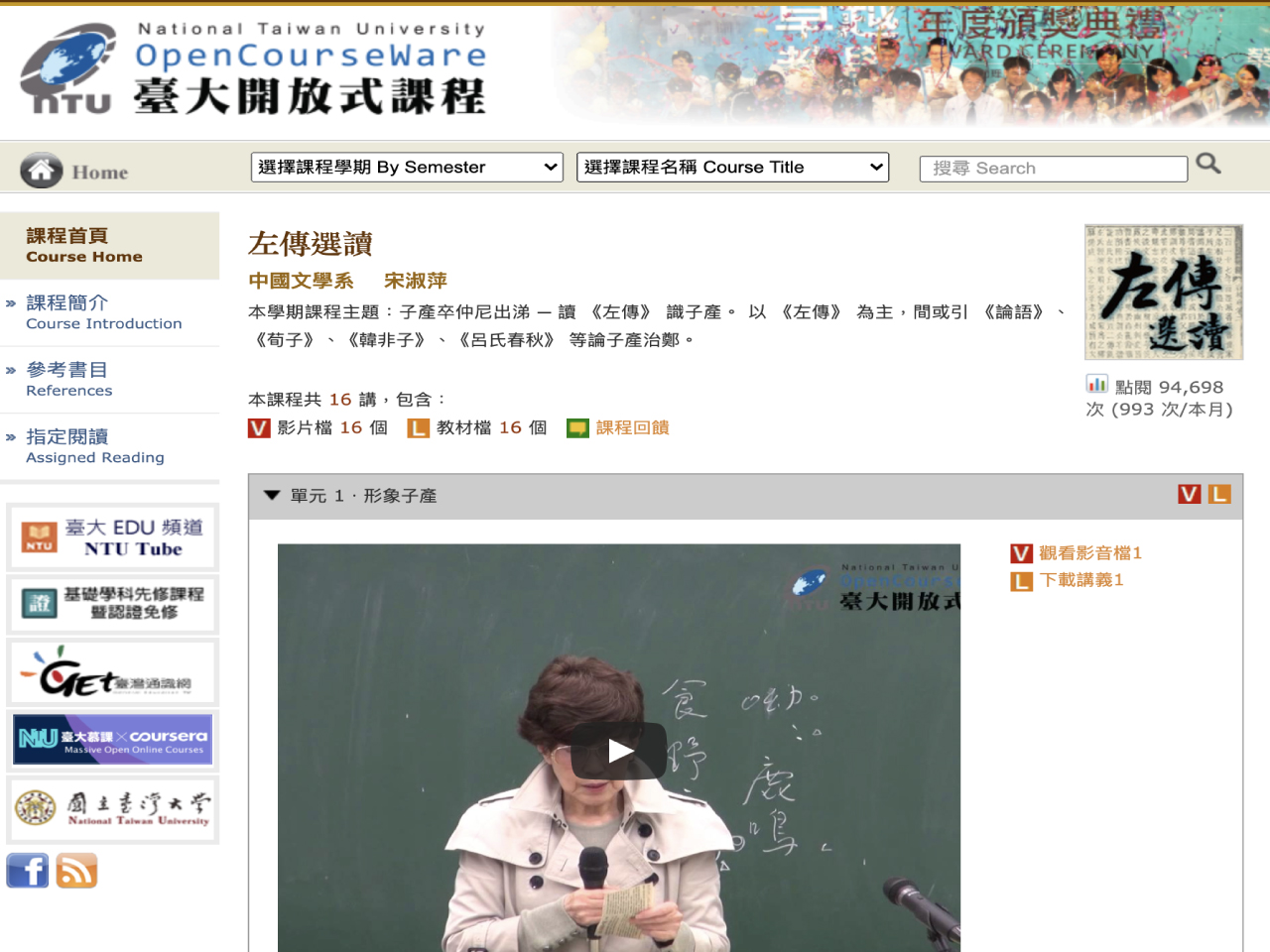Click L icon beside 下載講義1
The width and height of the screenshot is (1270, 952).
[x=1021, y=581]
